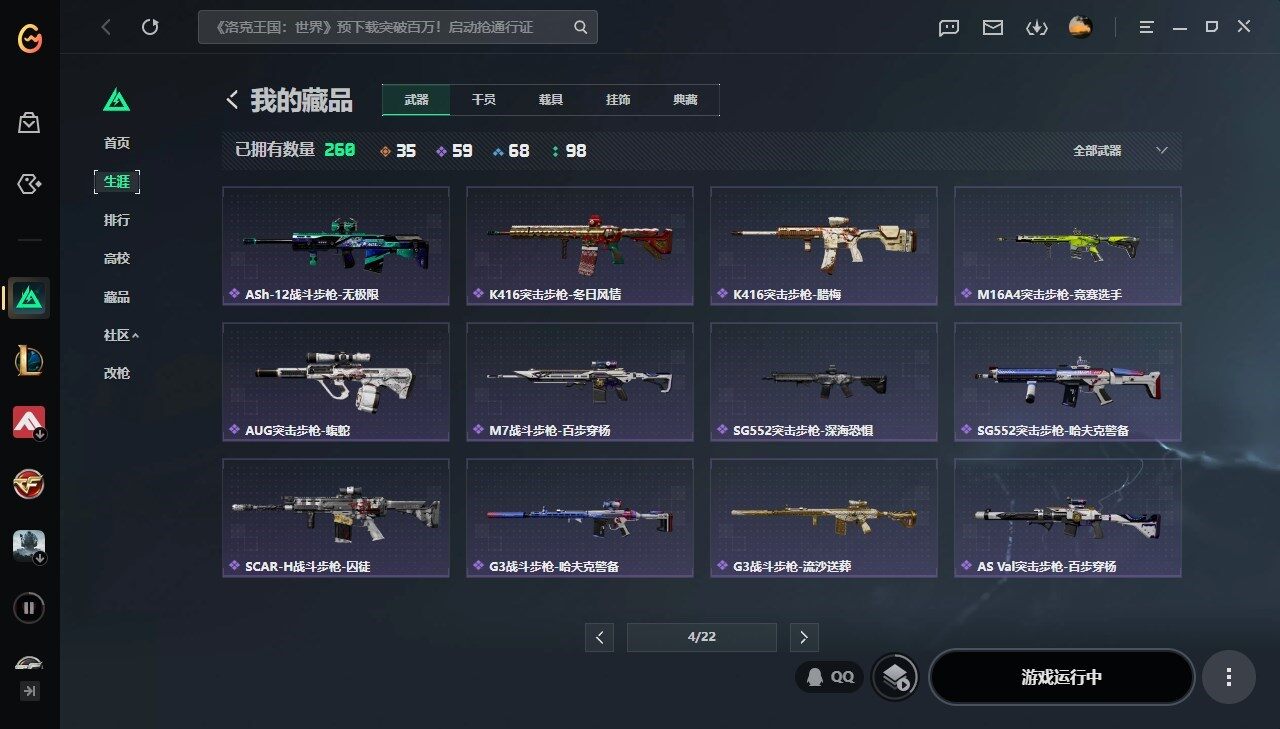Screen dimensions: 1280x729
Task: Select the CrossFire game icon in sidebar
Action: (x=29, y=484)
